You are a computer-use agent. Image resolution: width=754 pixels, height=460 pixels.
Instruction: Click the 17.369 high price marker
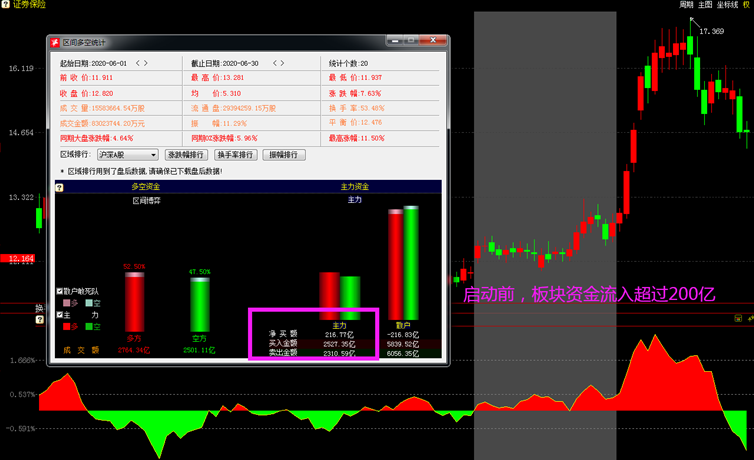[x=711, y=31]
